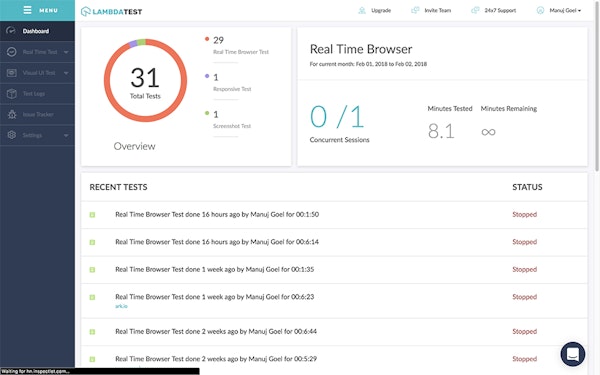This screenshot has width=600, height=375.
Task: Click the Invite Team link
Action: pos(437,10)
